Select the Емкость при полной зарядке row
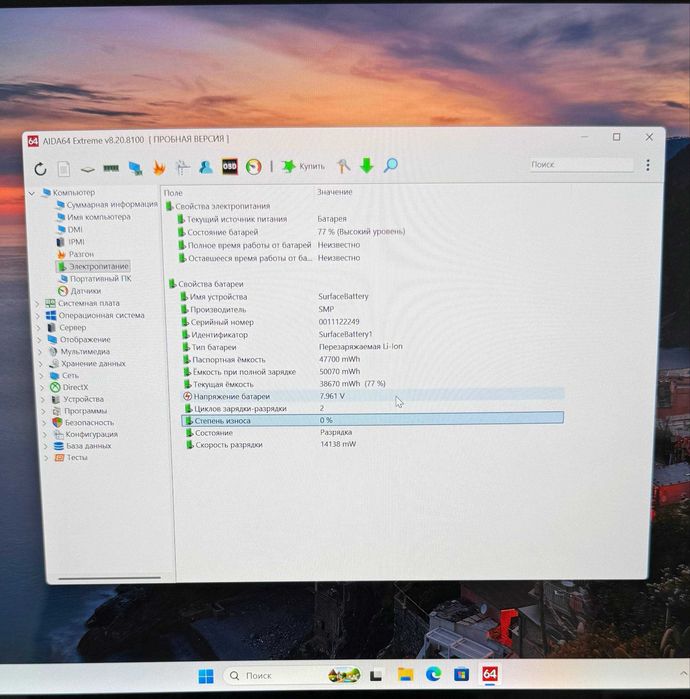This screenshot has height=699, width=690. tap(373, 372)
